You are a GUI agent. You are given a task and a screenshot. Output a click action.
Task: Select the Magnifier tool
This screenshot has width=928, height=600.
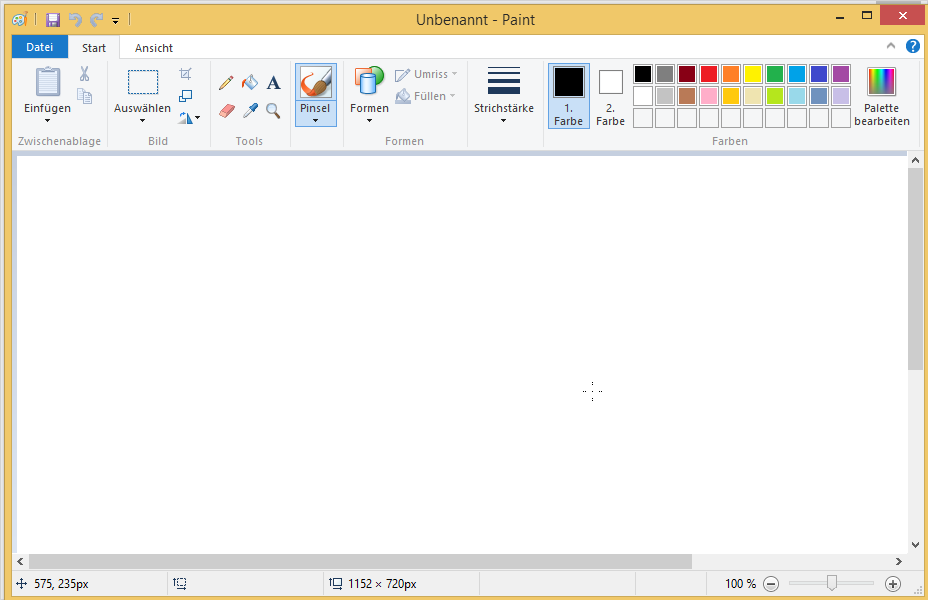click(273, 110)
